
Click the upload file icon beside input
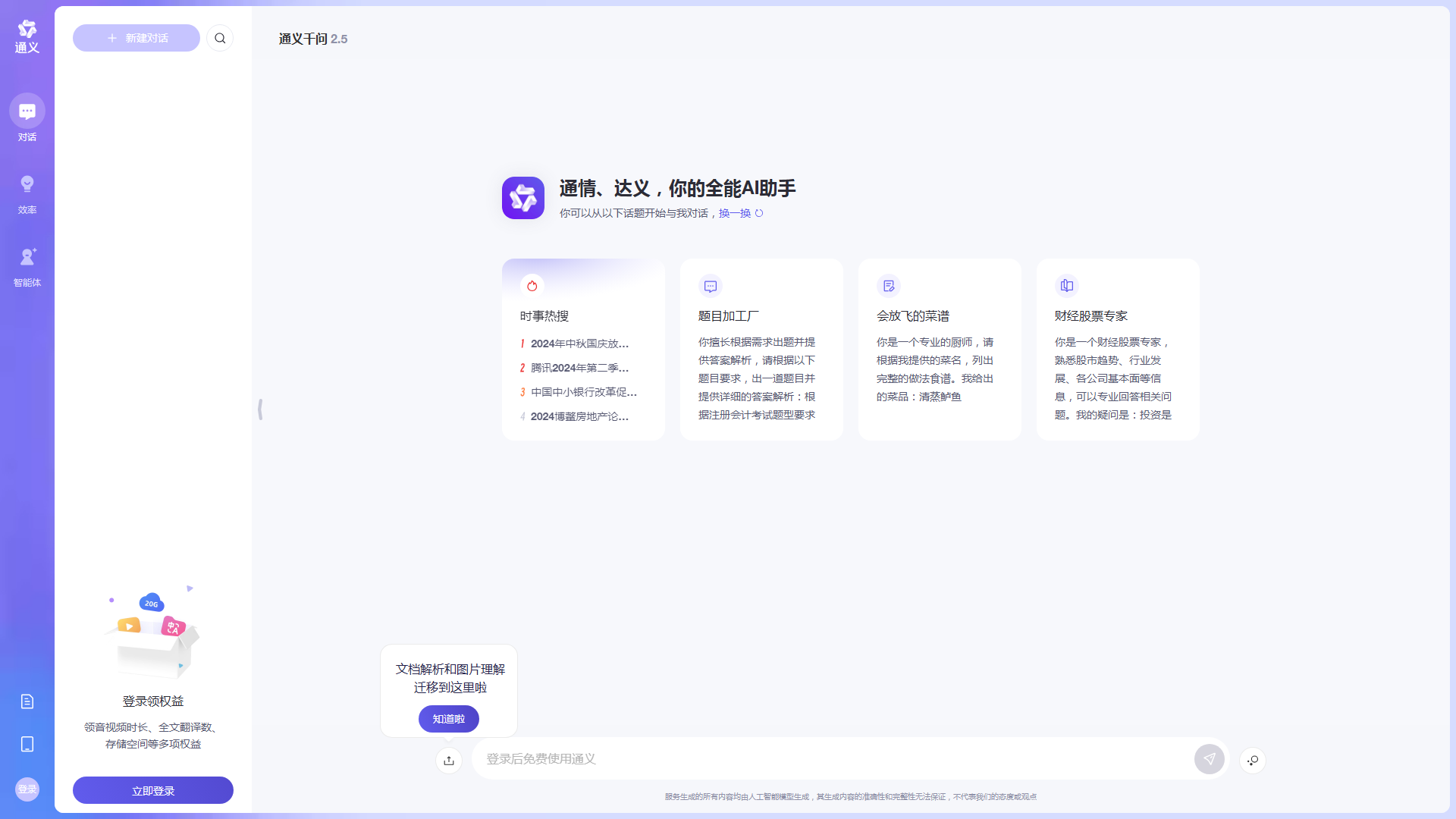pos(449,760)
